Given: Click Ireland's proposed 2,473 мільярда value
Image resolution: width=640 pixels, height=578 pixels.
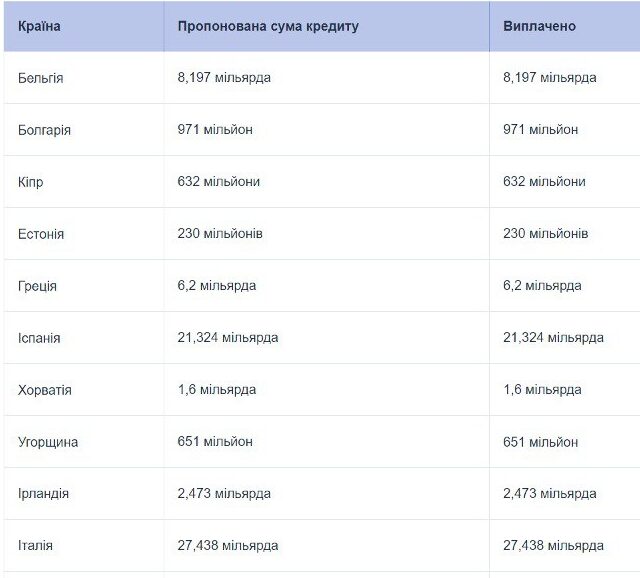Looking at the screenshot, I should (224, 494).
